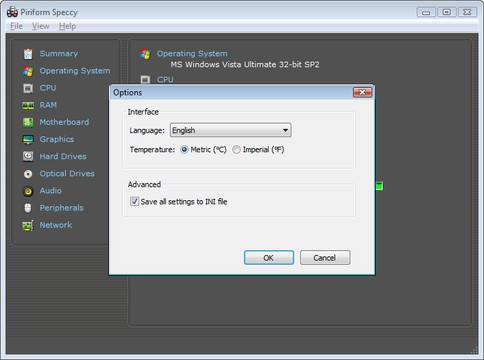Click the RAM memory stick icon
Image resolution: width=484 pixels, height=360 pixels.
pos(28,105)
